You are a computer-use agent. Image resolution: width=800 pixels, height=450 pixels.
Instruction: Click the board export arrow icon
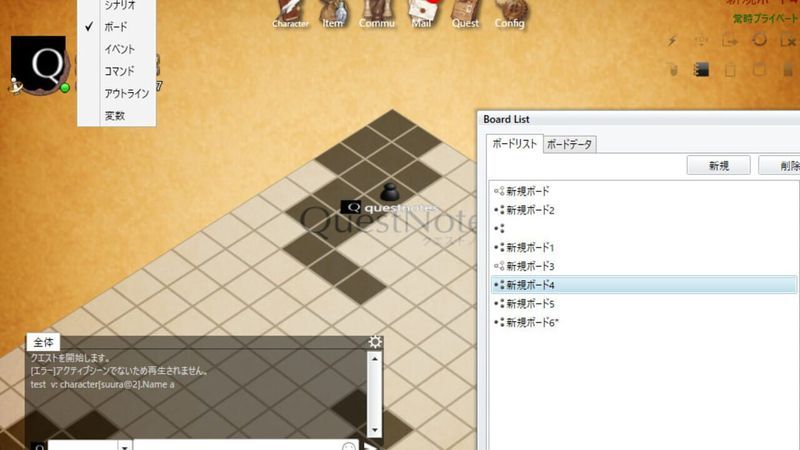click(x=730, y=41)
